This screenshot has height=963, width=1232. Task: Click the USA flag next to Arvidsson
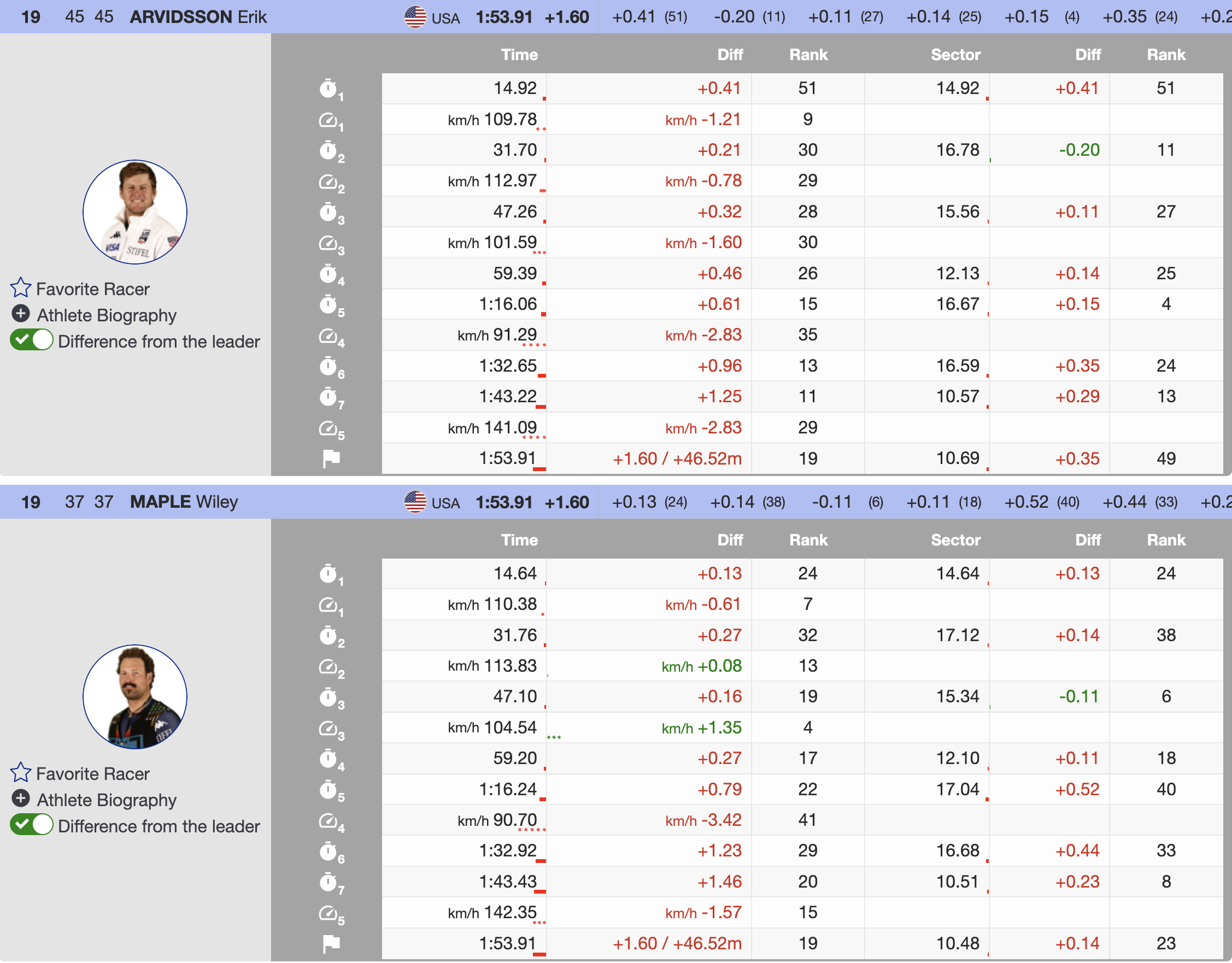click(415, 17)
